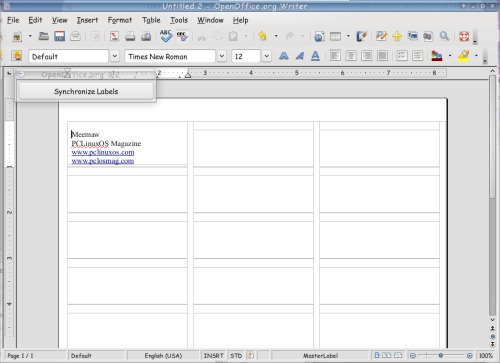Toggle Bold formatting
Screen dimensions: 500x363
coord(284,56)
